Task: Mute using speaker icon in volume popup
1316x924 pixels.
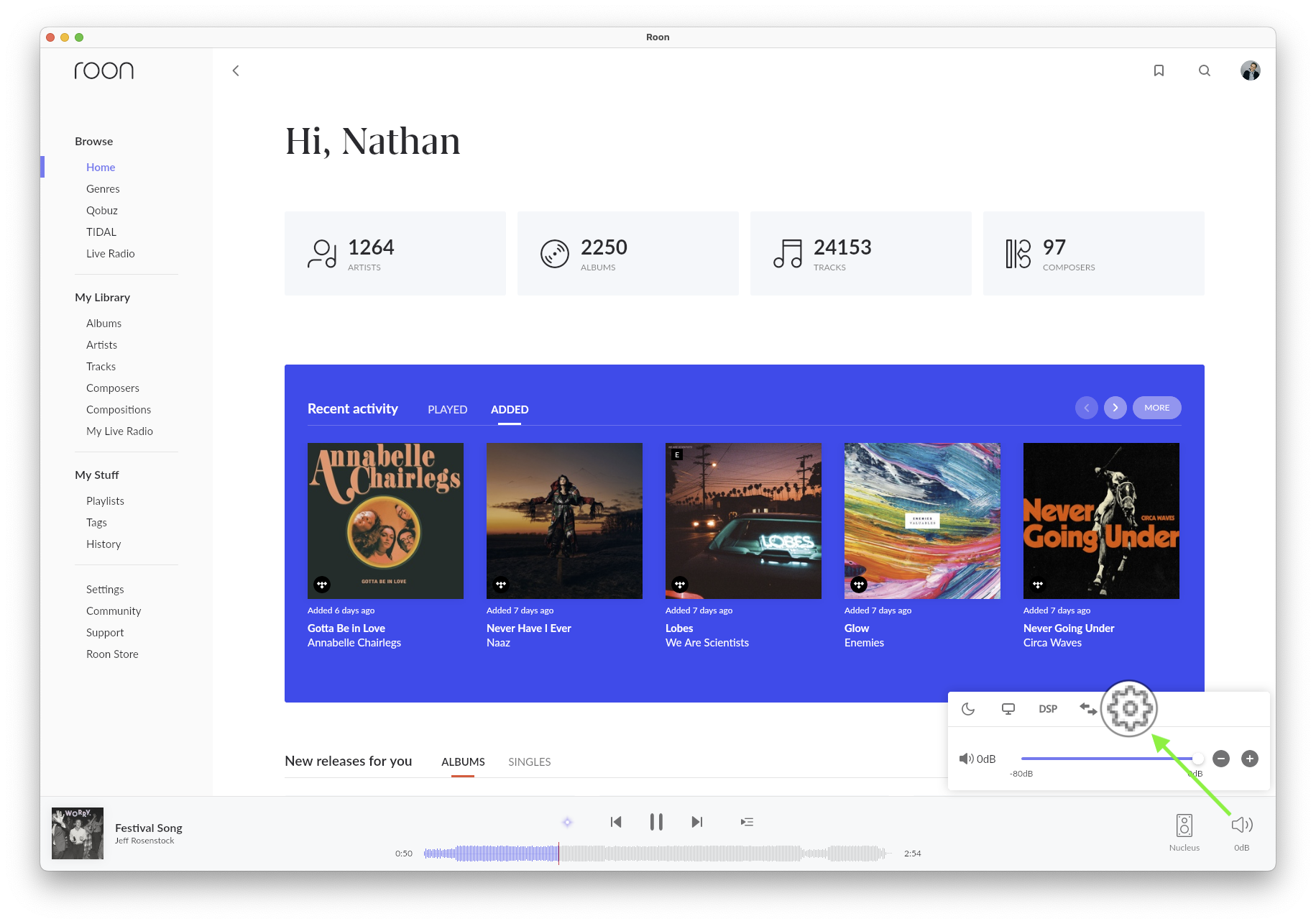Action: click(x=966, y=759)
